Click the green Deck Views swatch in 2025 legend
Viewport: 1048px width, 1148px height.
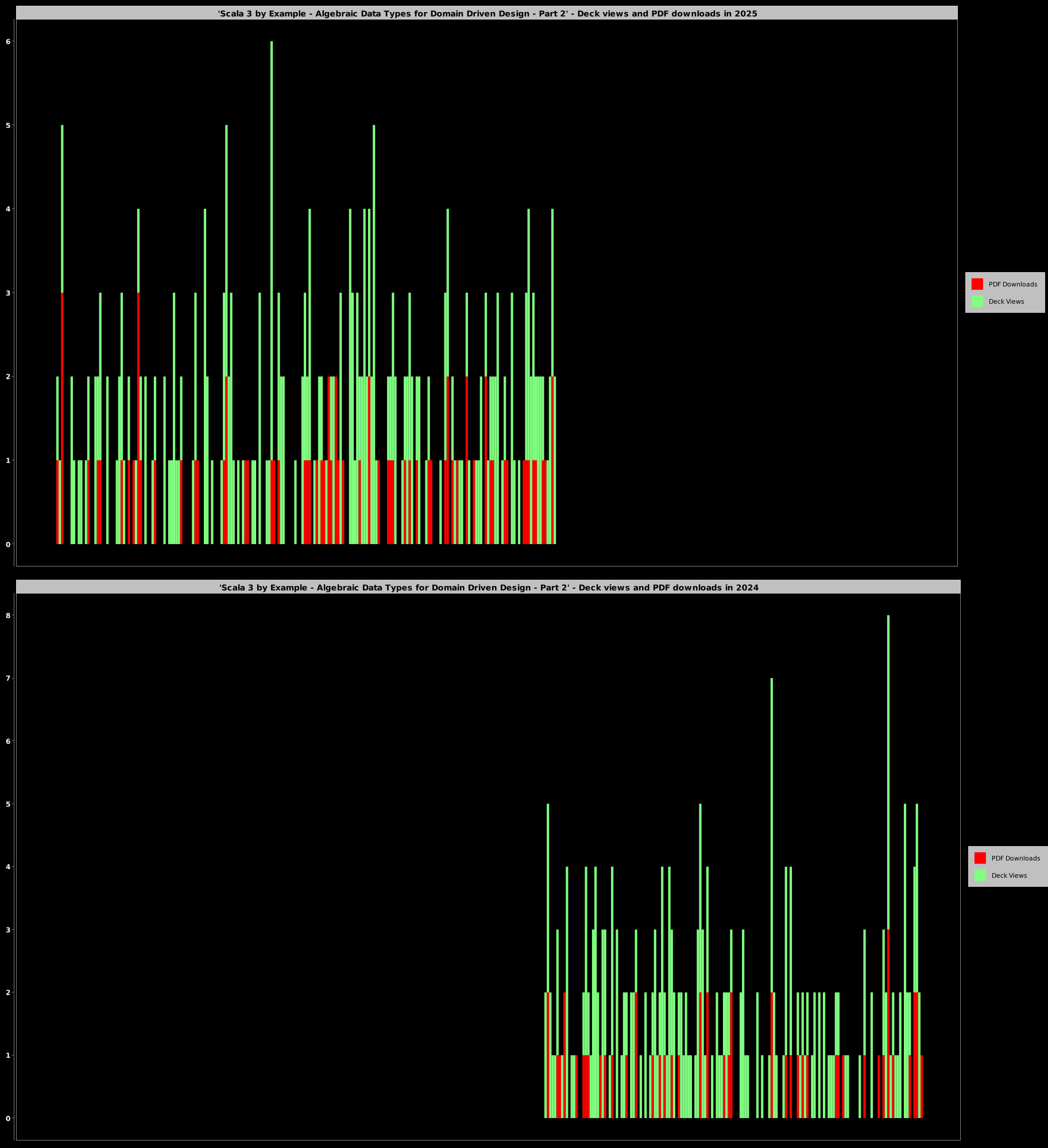click(977, 301)
